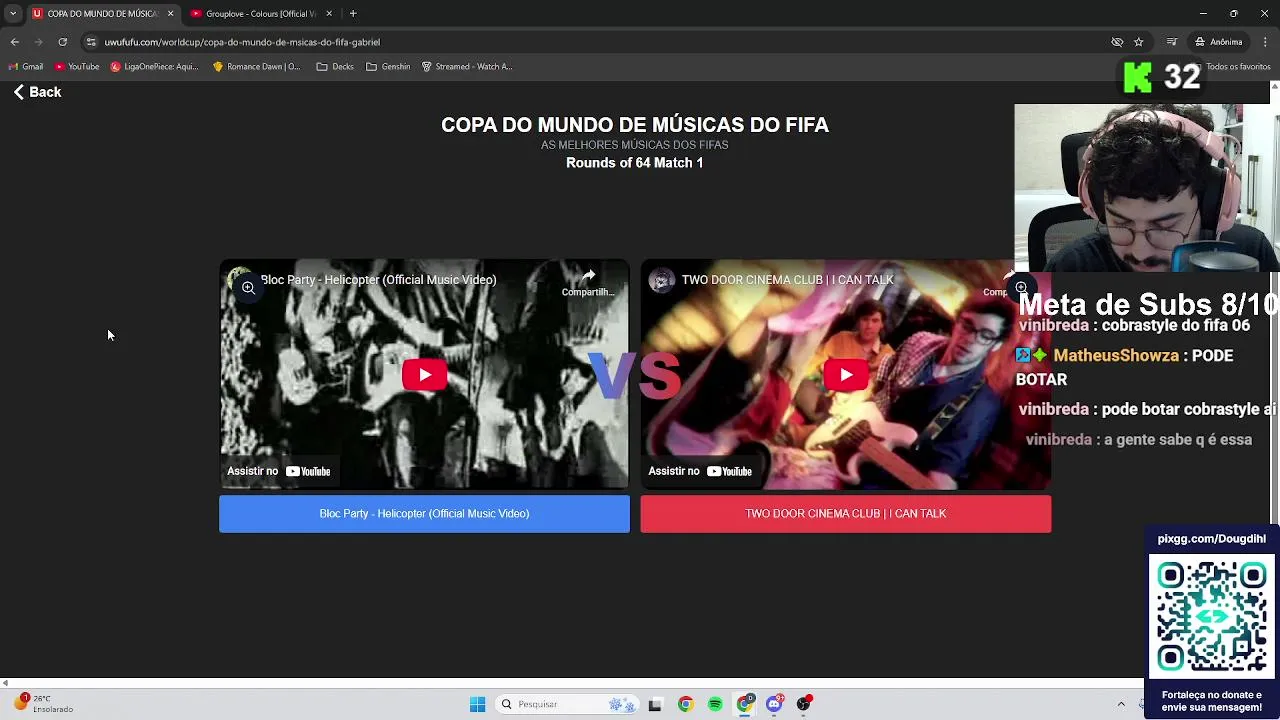Click the tracking protection eye icon

(1117, 42)
